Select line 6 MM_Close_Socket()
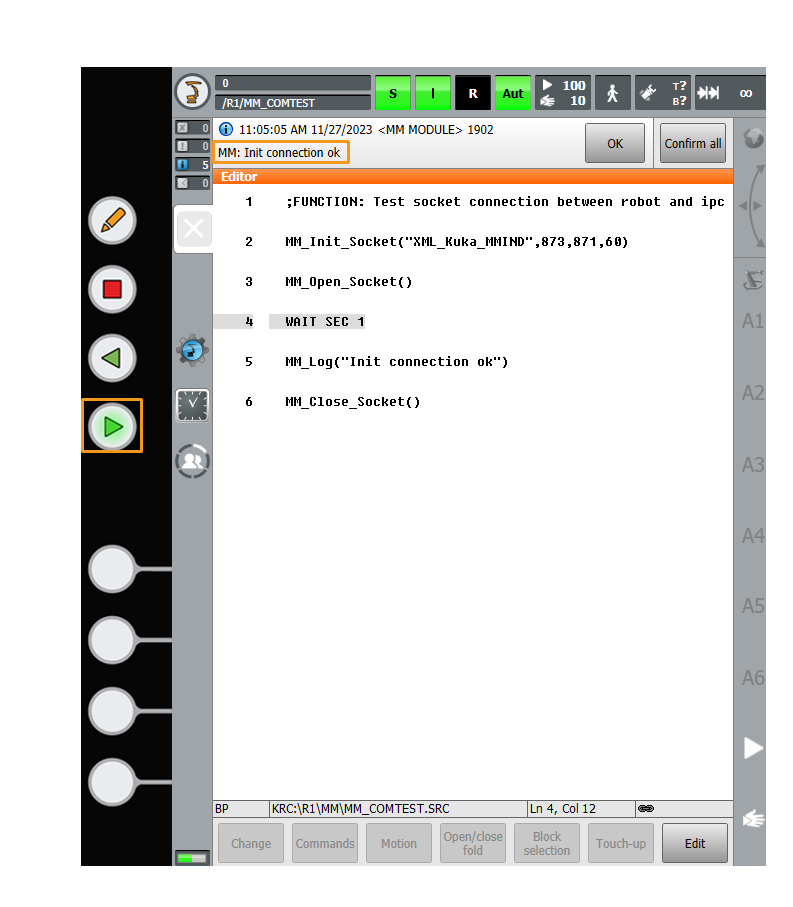This screenshot has width=793, height=907. point(353,401)
